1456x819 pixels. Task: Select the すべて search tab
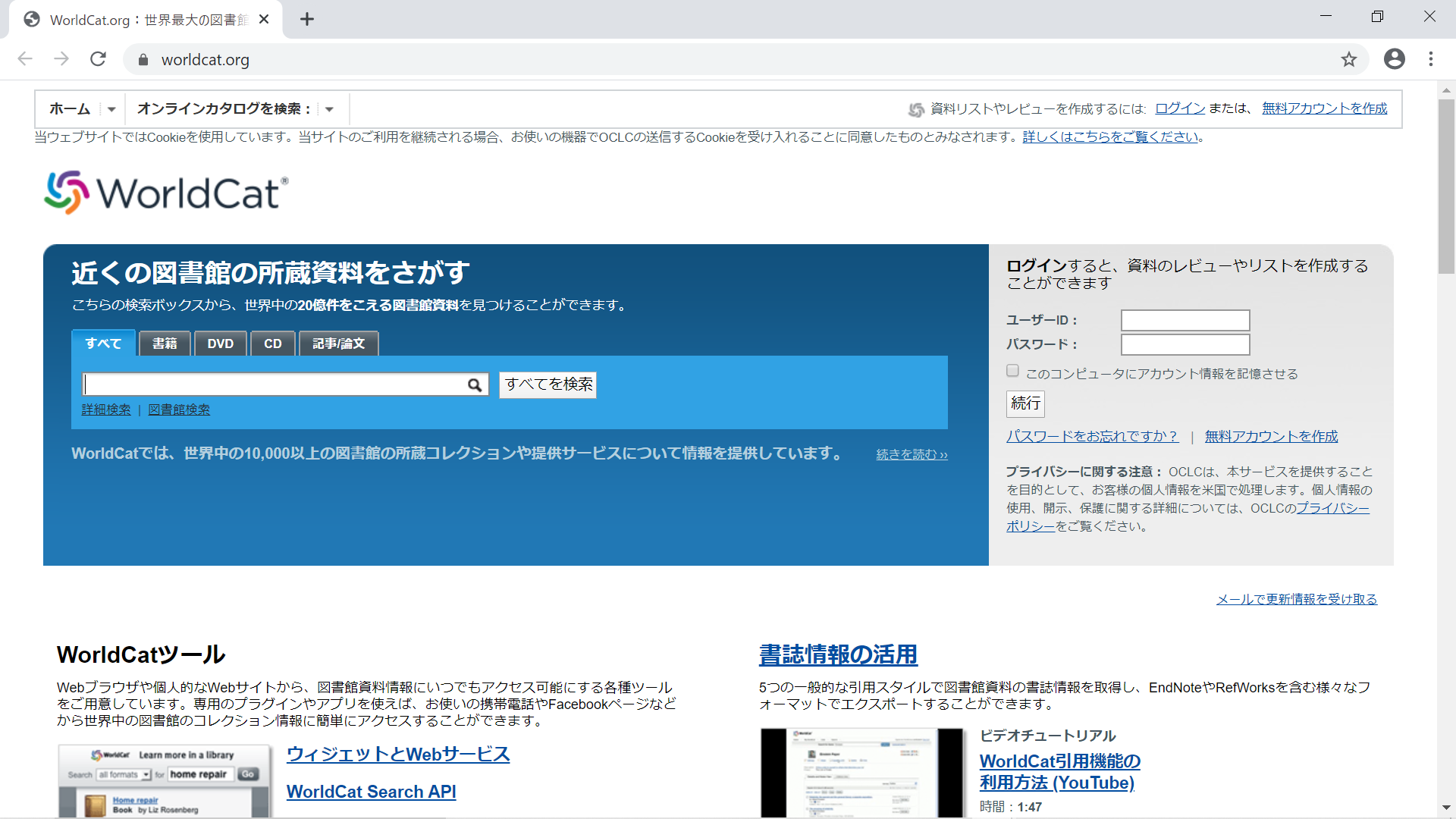coord(103,344)
